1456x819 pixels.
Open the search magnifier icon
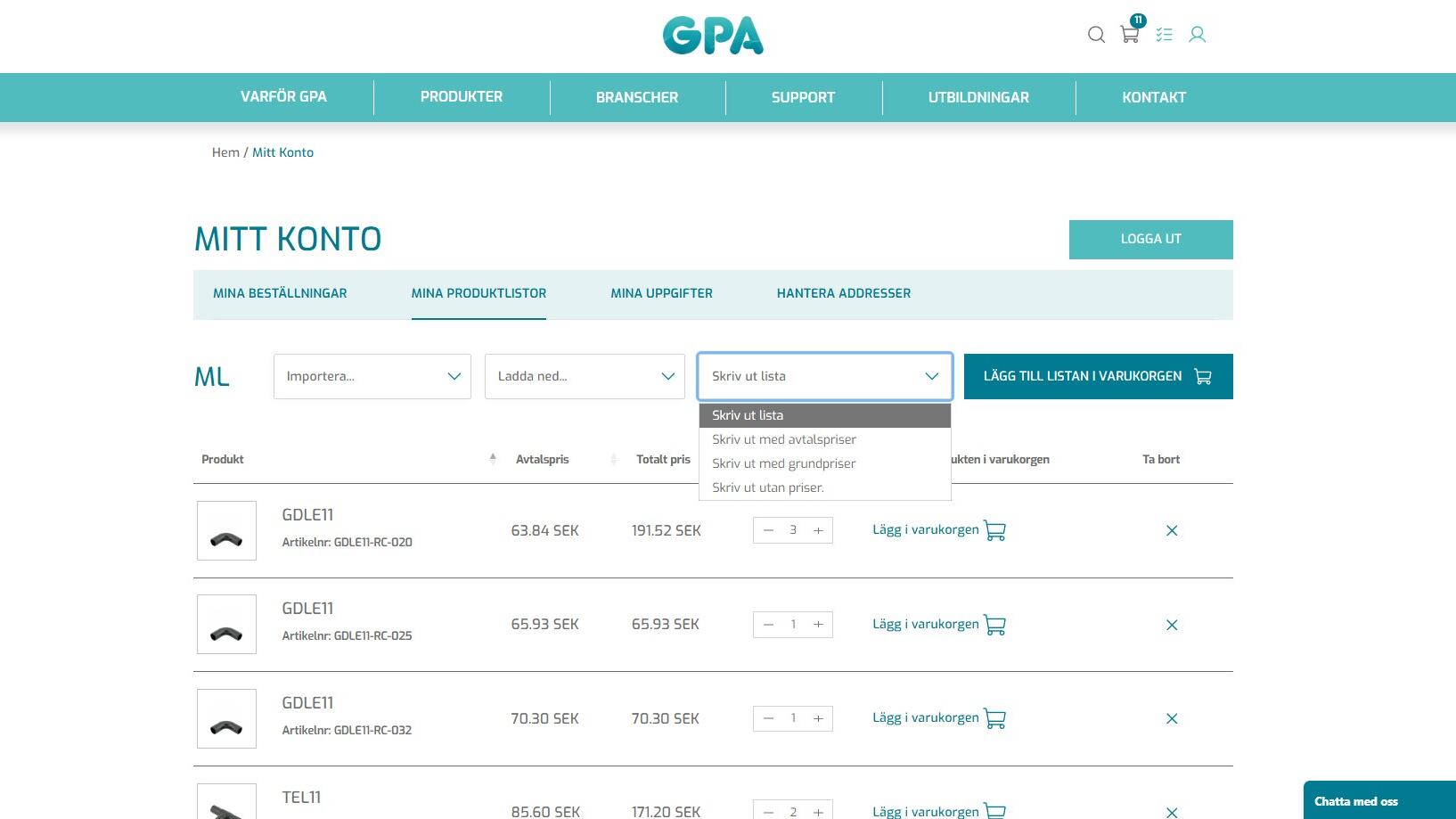(1096, 35)
